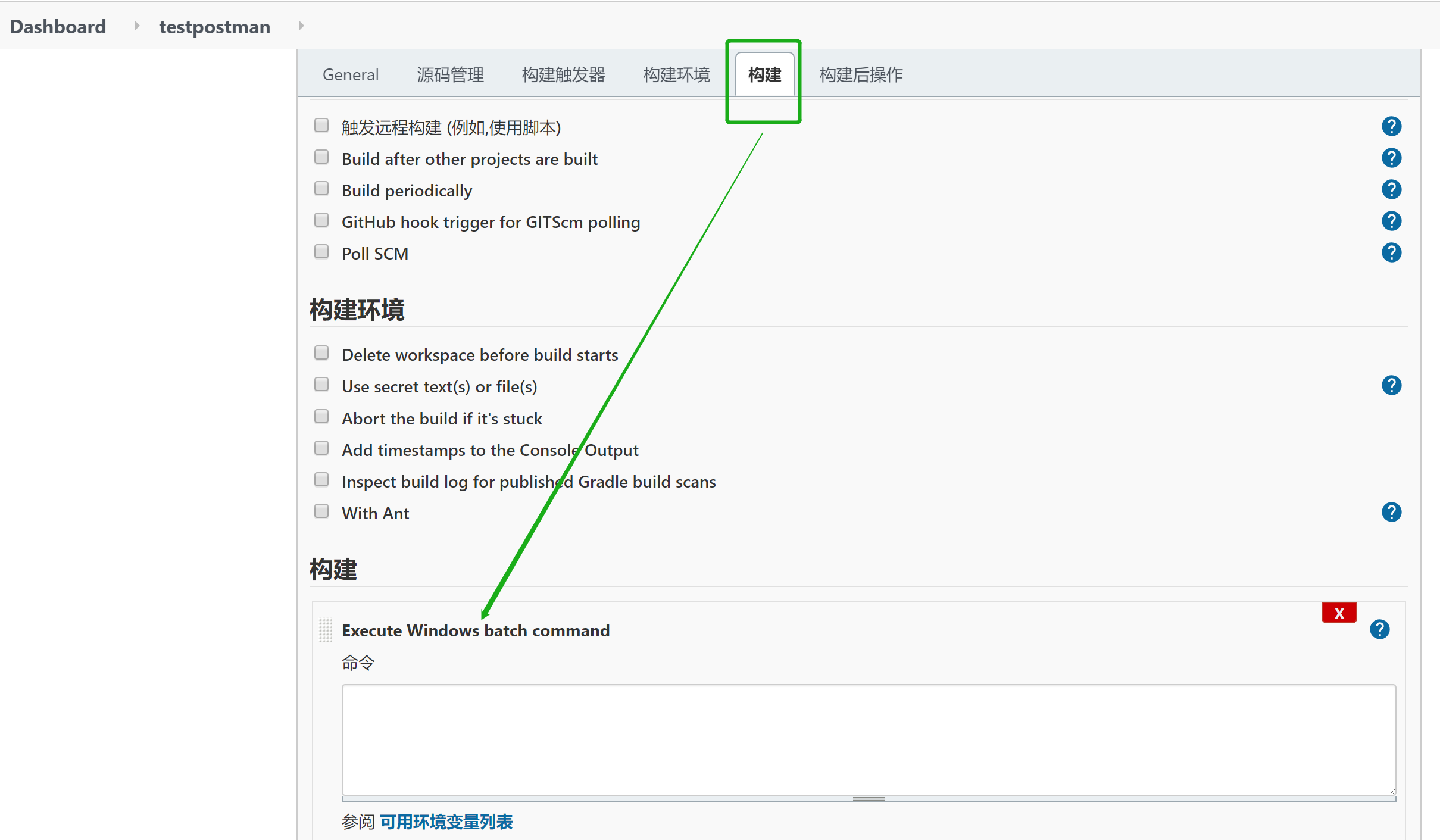The image size is (1440, 840).
Task: Expand breadcrumb arrow after testpostman
Action: pyautogui.click(x=301, y=26)
